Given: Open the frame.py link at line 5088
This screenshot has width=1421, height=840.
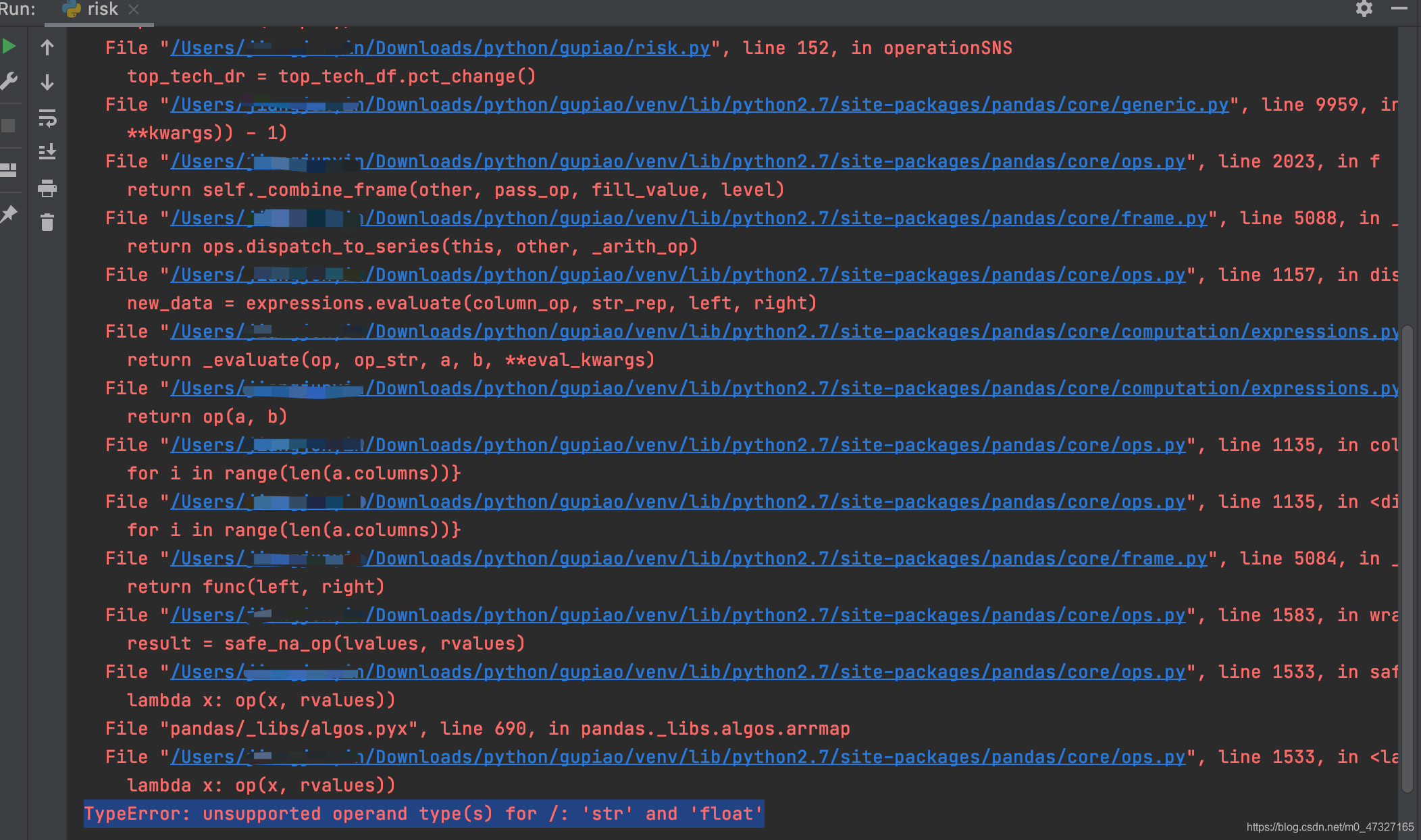Looking at the screenshot, I should point(689,218).
